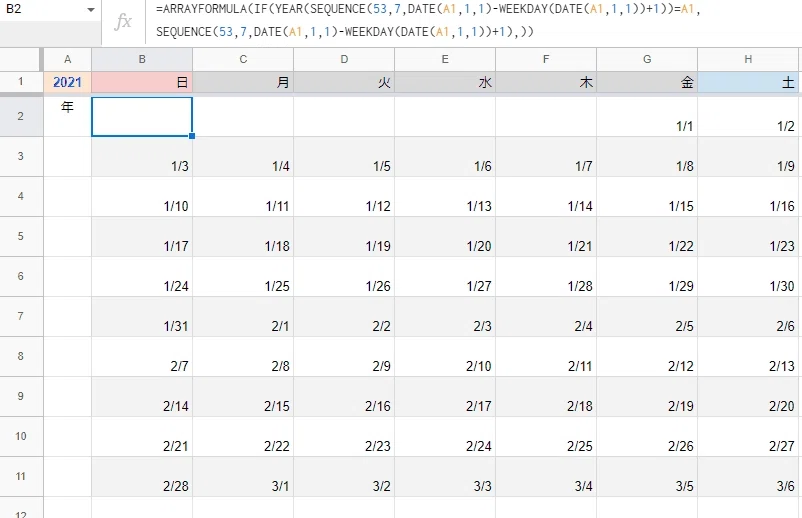Viewport: 802px width, 518px height.
Task: Select column A header
Action: point(68,59)
